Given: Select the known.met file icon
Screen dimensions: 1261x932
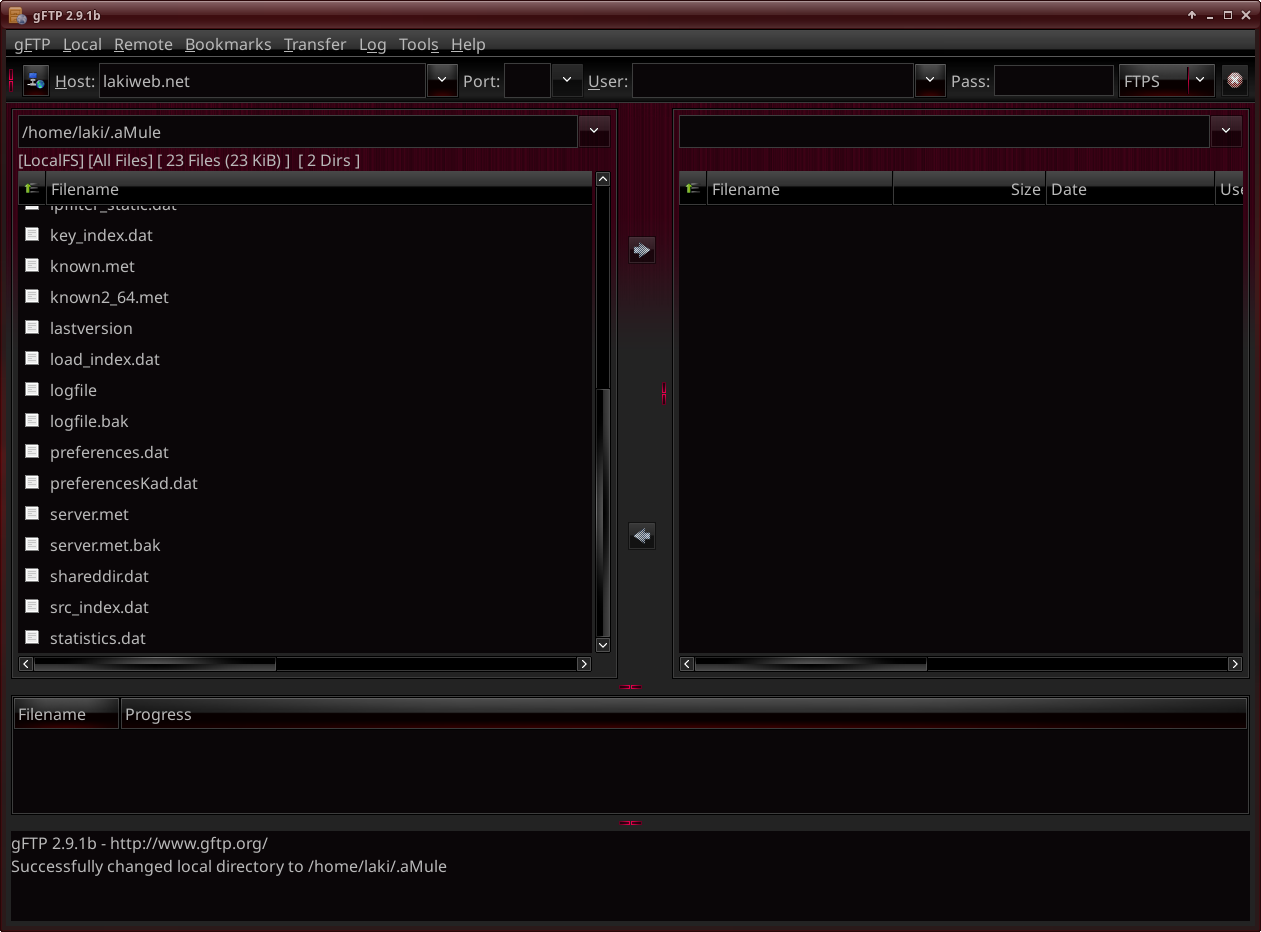Looking at the screenshot, I should 32,266.
